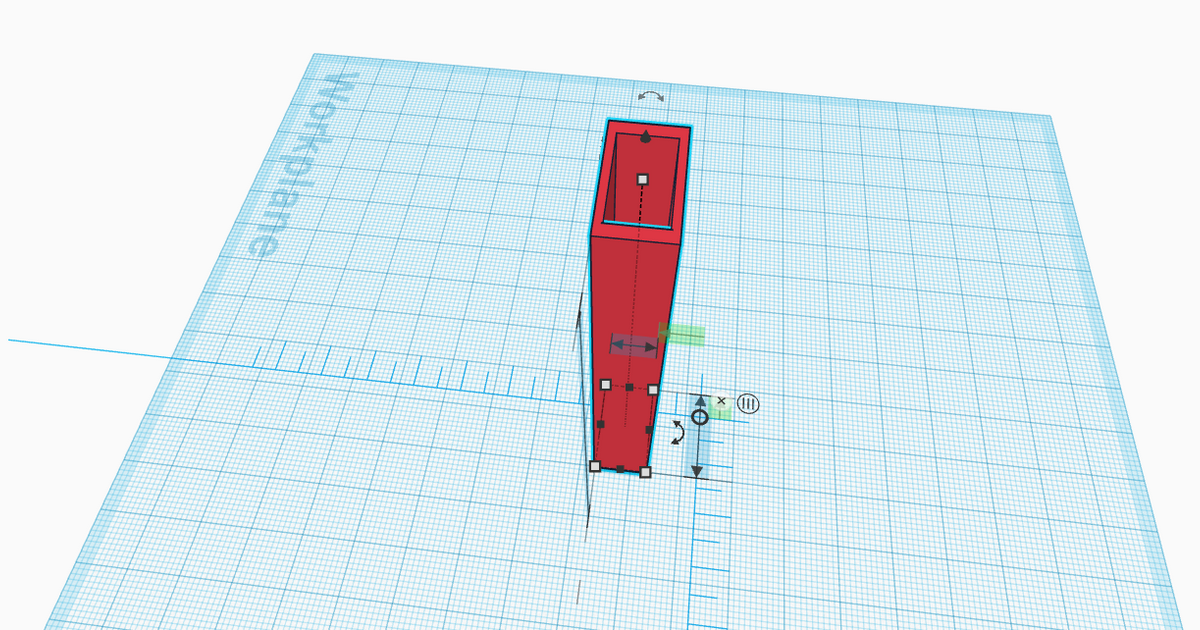Click the bottom-left white corner scale handle

pyautogui.click(x=596, y=467)
